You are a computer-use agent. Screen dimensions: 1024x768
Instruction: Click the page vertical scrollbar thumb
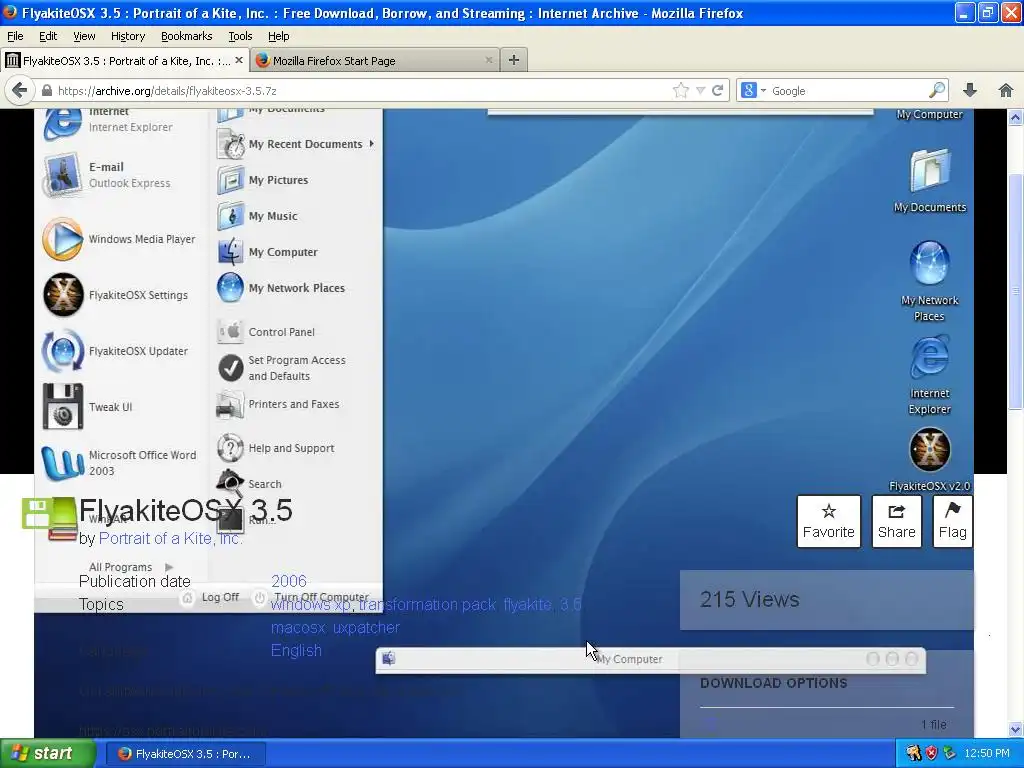click(1016, 293)
